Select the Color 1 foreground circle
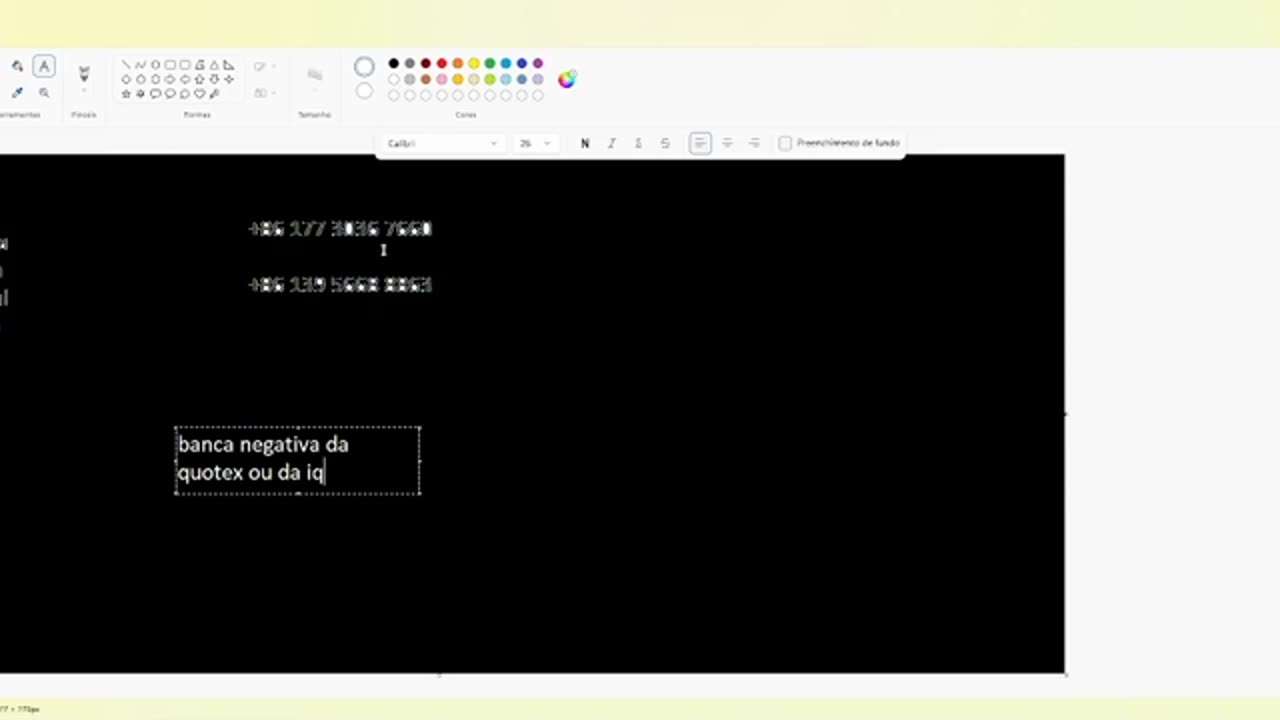1280x720 pixels. coord(364,67)
